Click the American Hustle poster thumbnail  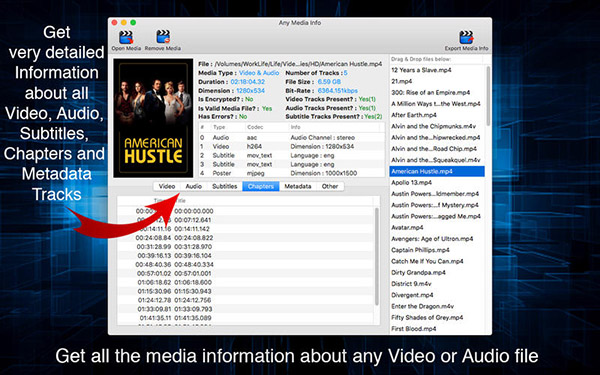[153, 118]
